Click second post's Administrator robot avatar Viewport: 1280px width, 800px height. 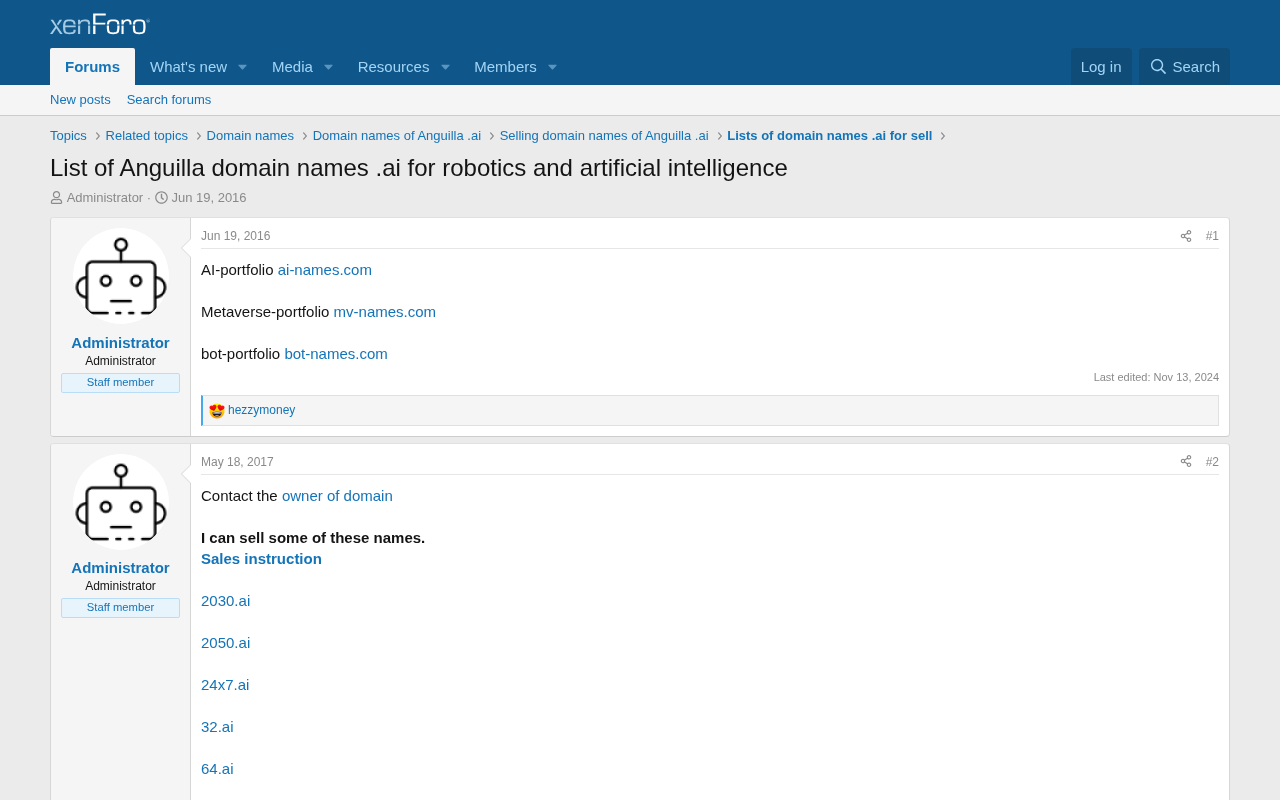[x=121, y=502]
